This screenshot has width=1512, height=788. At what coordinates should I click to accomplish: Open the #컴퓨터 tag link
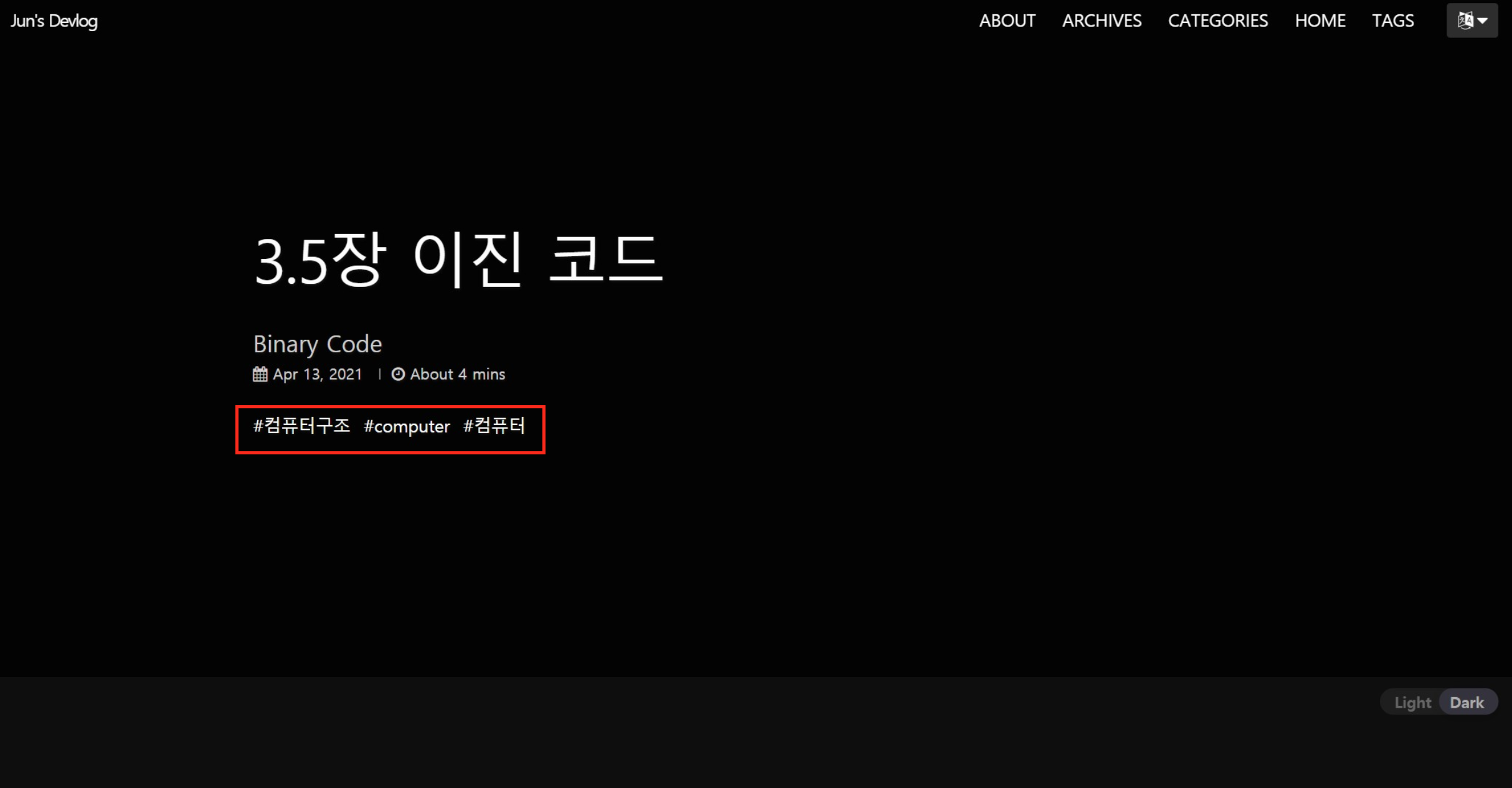(x=494, y=426)
